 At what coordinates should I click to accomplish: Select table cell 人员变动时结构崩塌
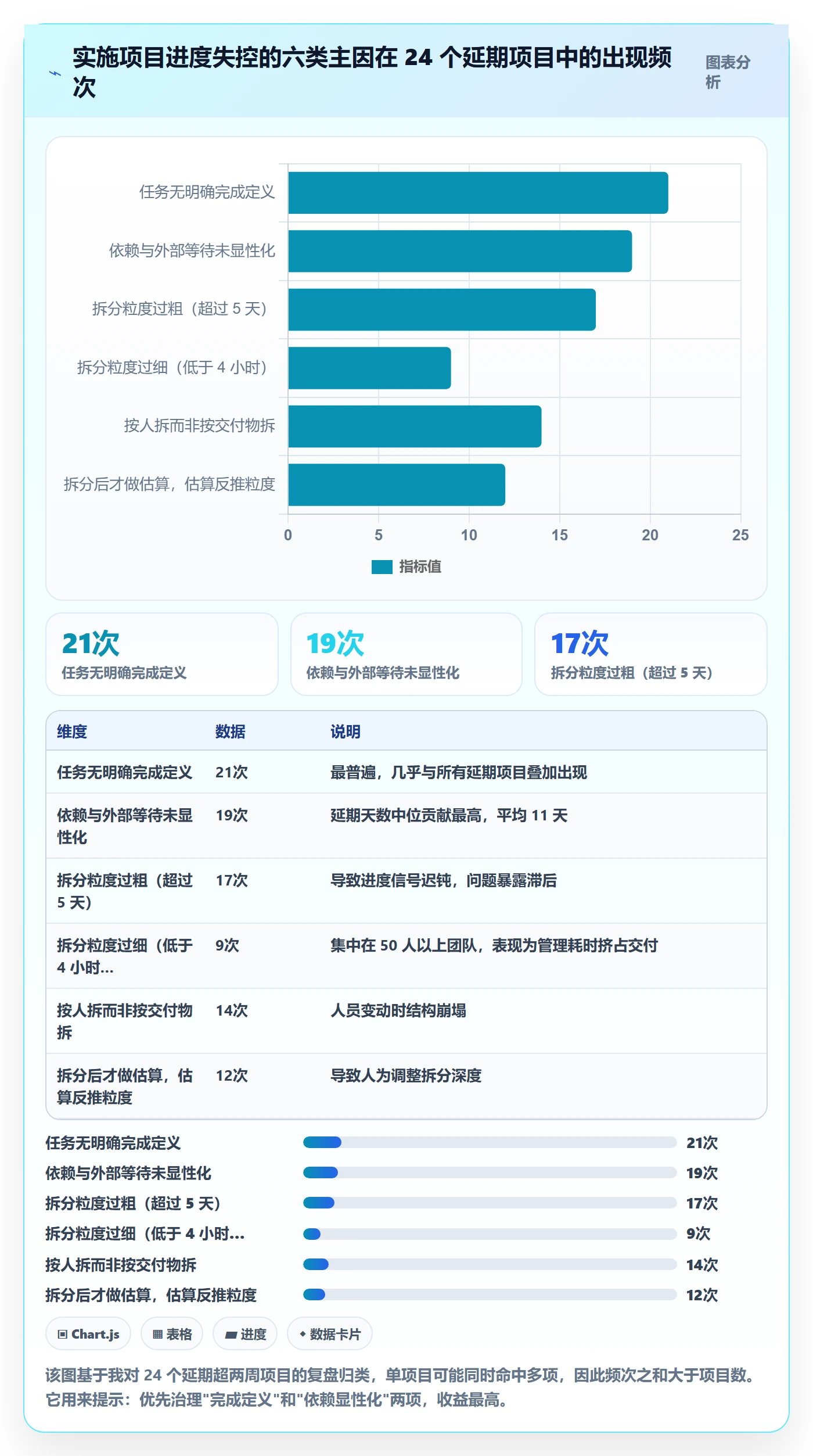(398, 1010)
